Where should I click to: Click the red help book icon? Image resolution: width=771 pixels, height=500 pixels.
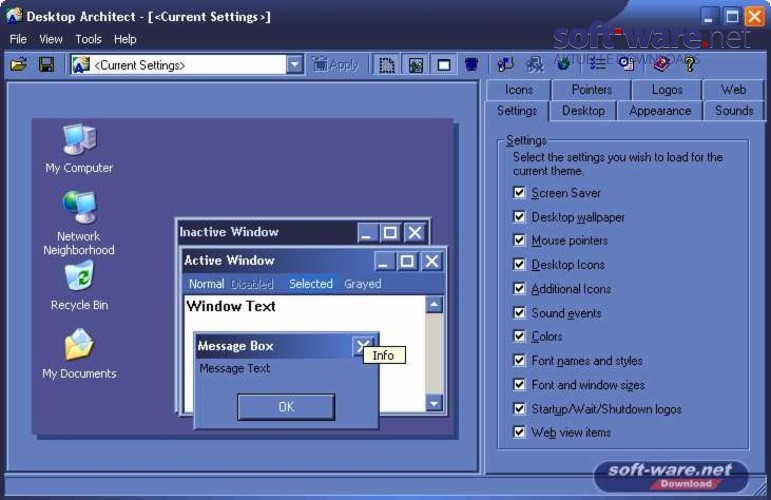point(661,63)
